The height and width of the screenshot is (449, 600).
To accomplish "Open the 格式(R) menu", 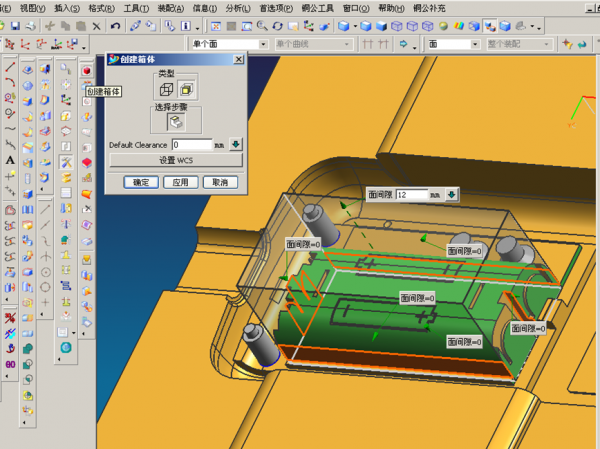I will [101, 8].
